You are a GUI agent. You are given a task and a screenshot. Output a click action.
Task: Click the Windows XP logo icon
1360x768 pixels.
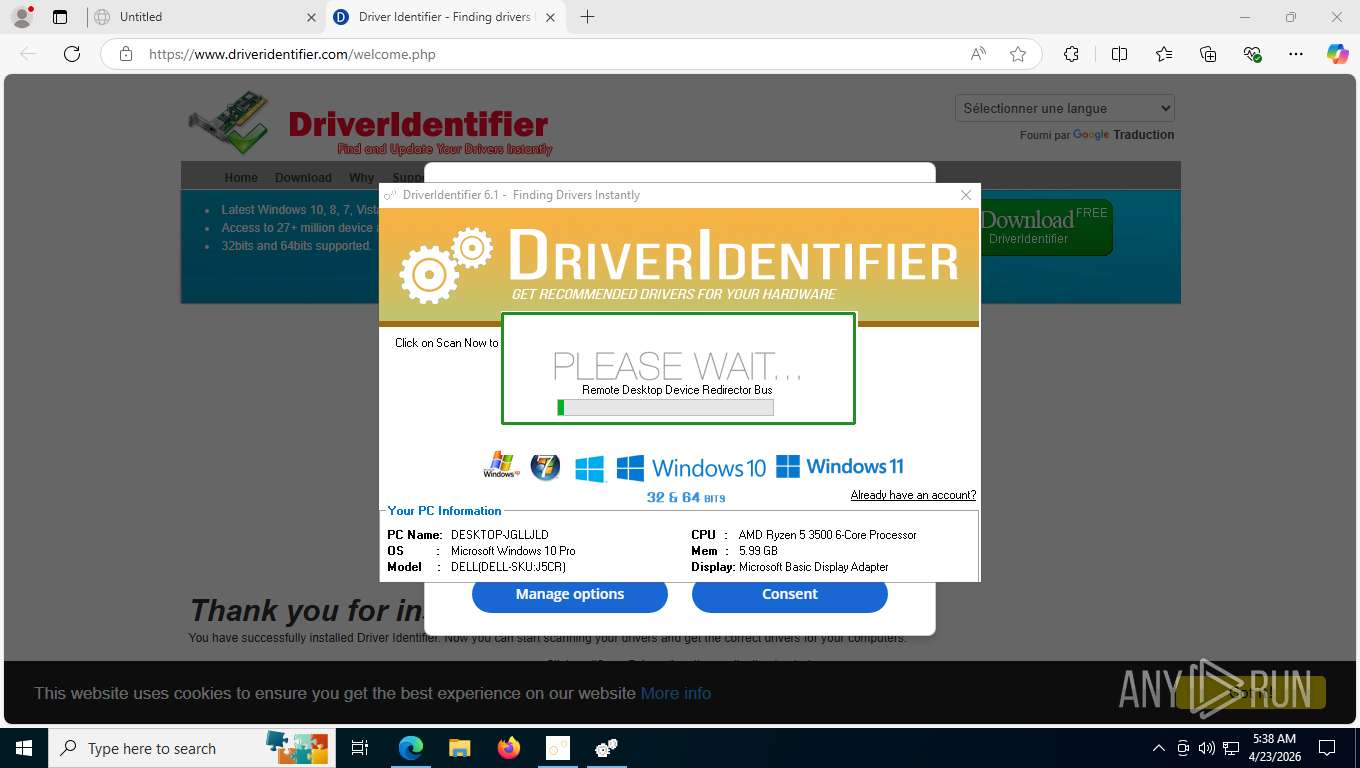(501, 466)
